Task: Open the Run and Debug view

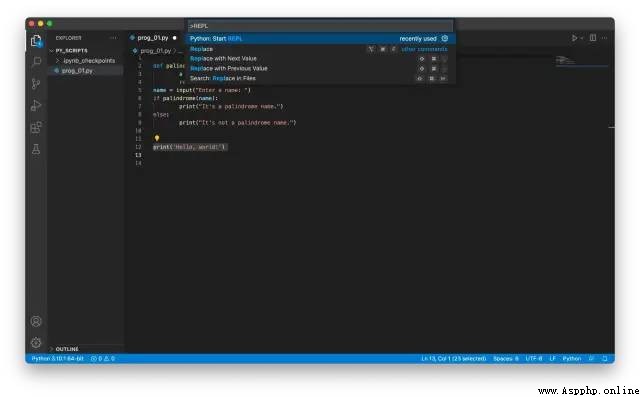Action: [x=36, y=106]
